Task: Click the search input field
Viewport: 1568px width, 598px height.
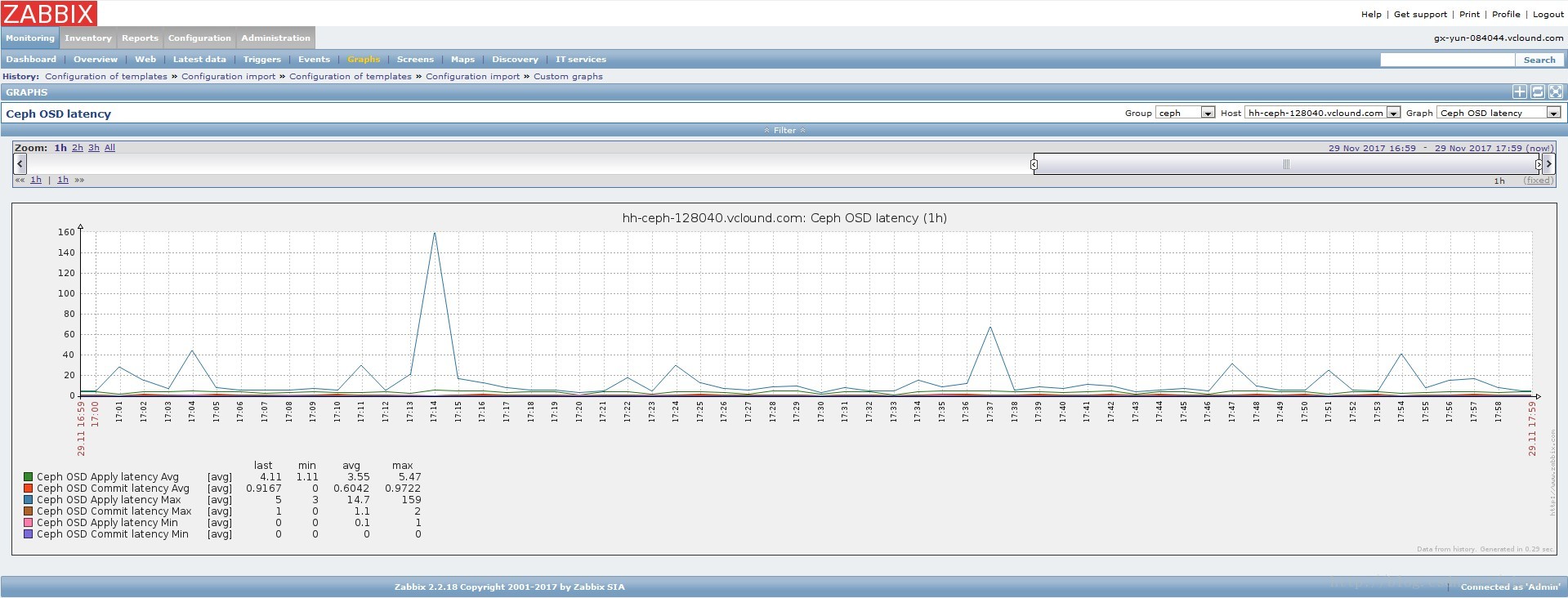Action: coord(1448,60)
